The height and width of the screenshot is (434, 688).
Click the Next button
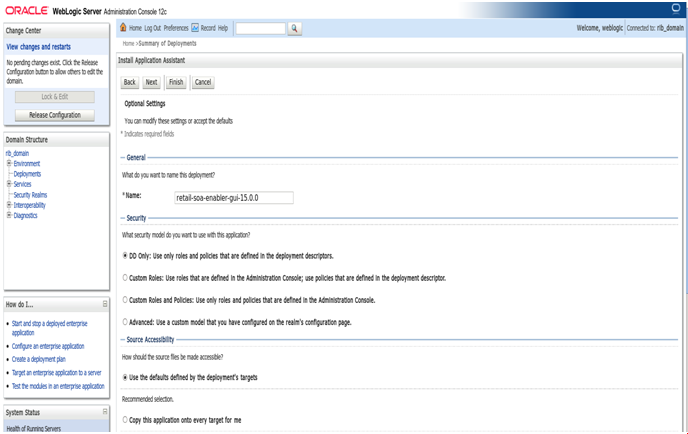151,82
